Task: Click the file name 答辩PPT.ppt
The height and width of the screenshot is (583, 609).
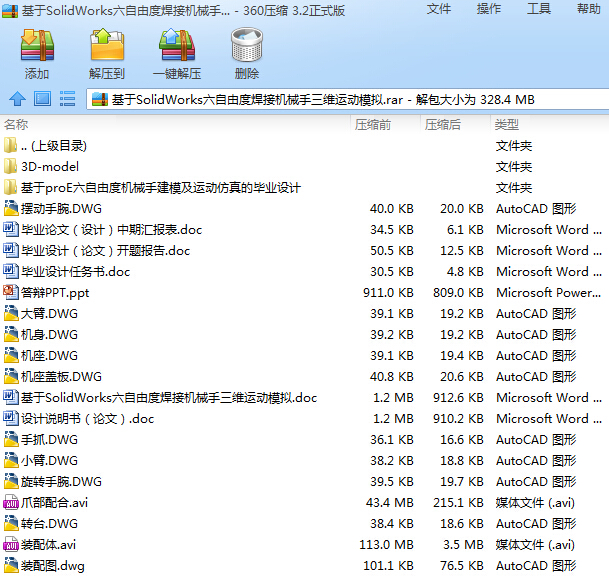Action: pyautogui.click(x=55, y=292)
